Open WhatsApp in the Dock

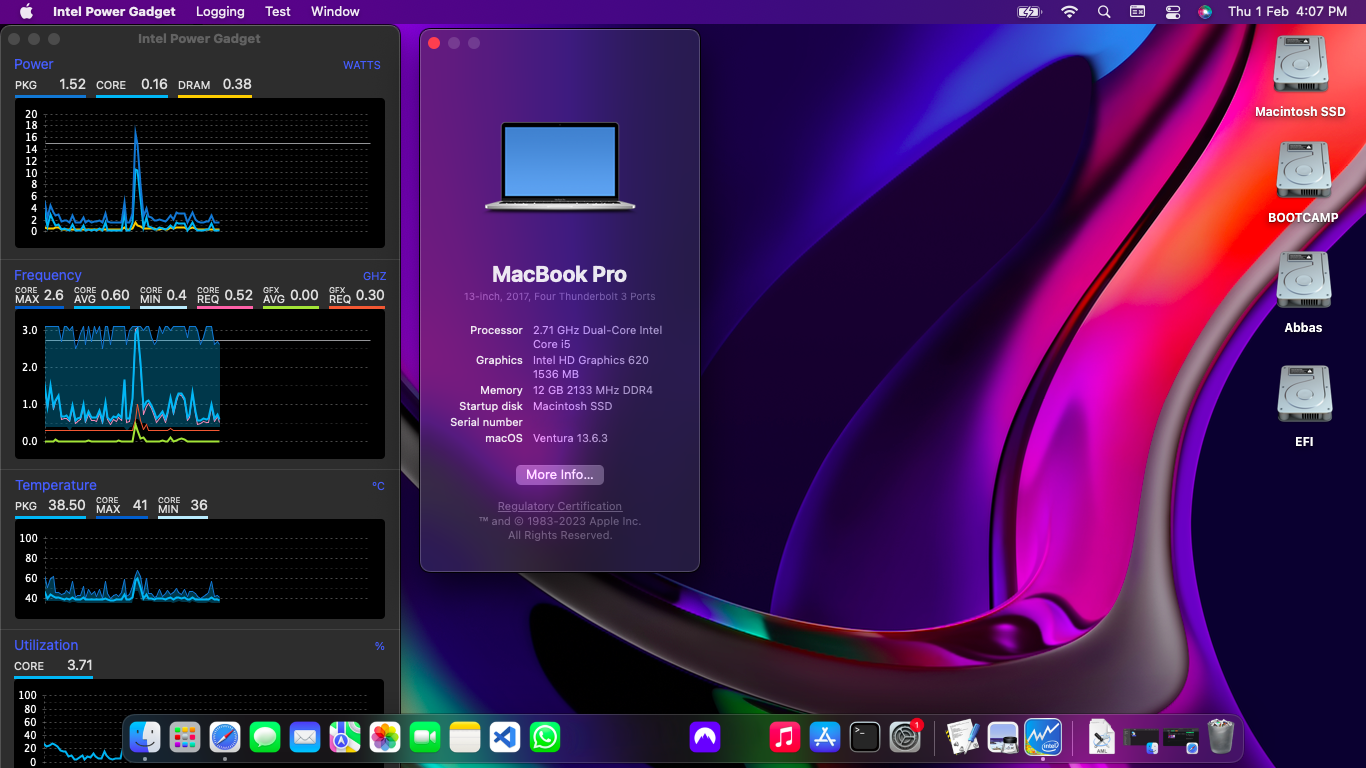pyautogui.click(x=545, y=738)
